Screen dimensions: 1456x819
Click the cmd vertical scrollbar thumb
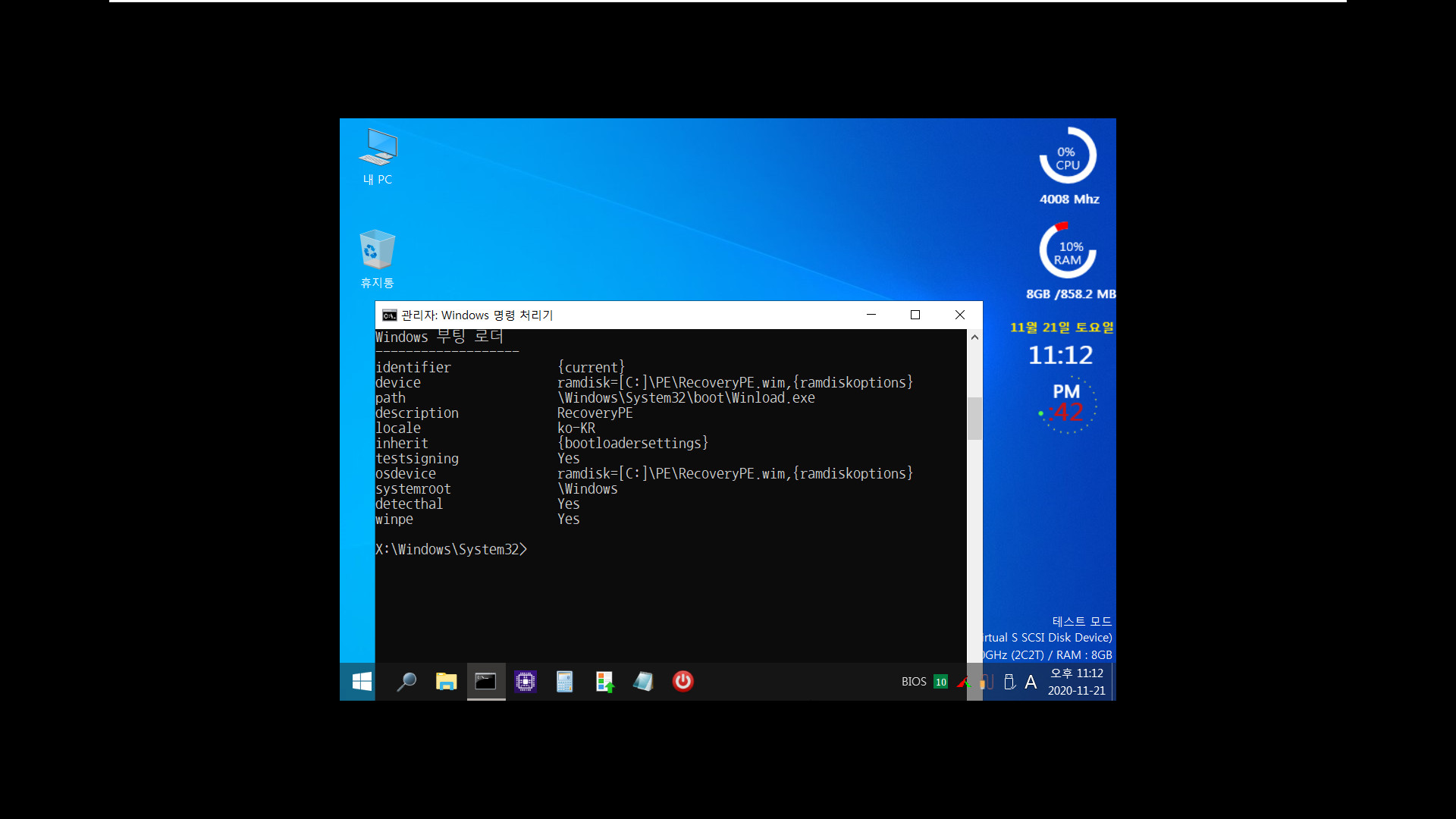coord(974,419)
